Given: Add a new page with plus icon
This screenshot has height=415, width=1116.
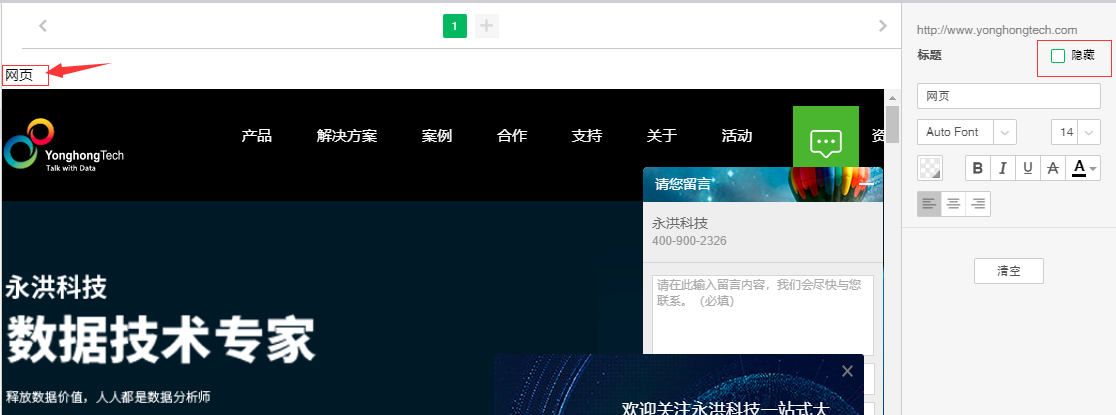Looking at the screenshot, I should click(487, 26).
